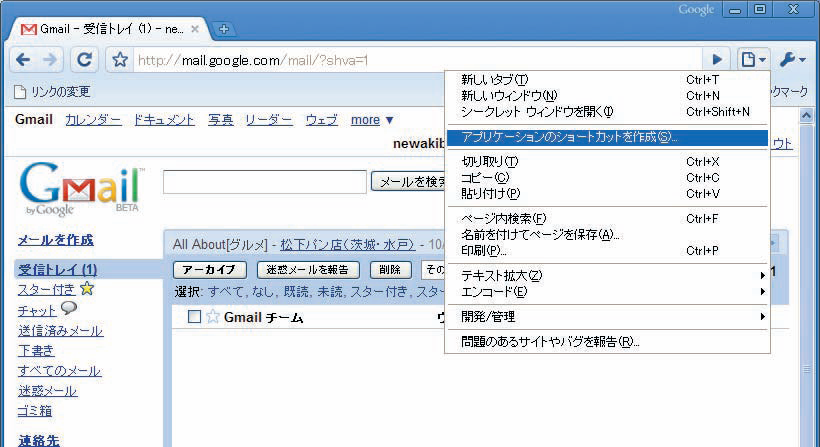This screenshot has width=820, height=447.
Task: Click the Go arrow beside the address bar
Action: [x=718, y=60]
